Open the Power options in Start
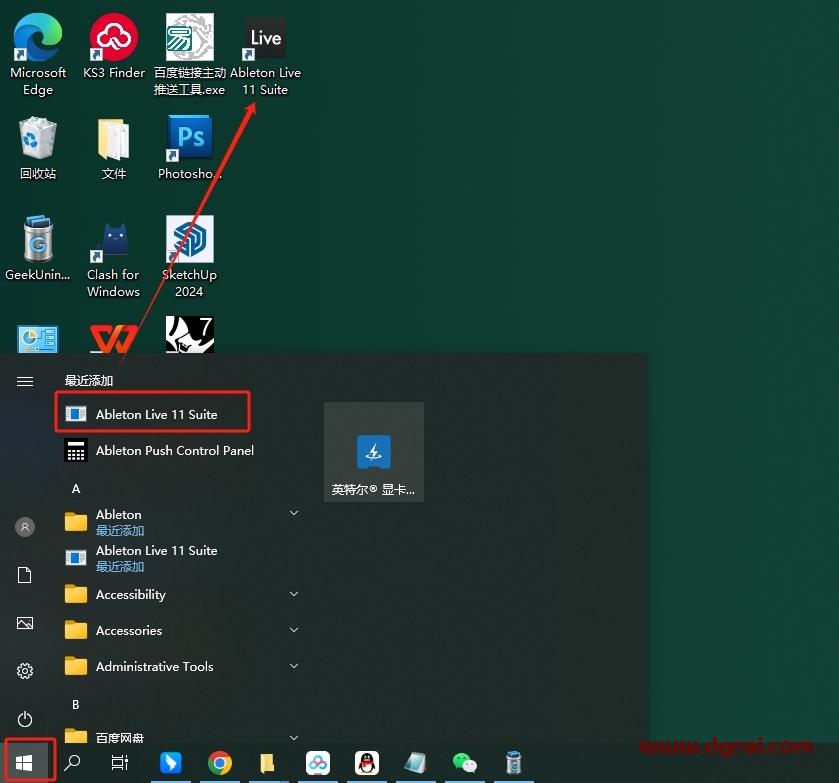 [x=25, y=719]
